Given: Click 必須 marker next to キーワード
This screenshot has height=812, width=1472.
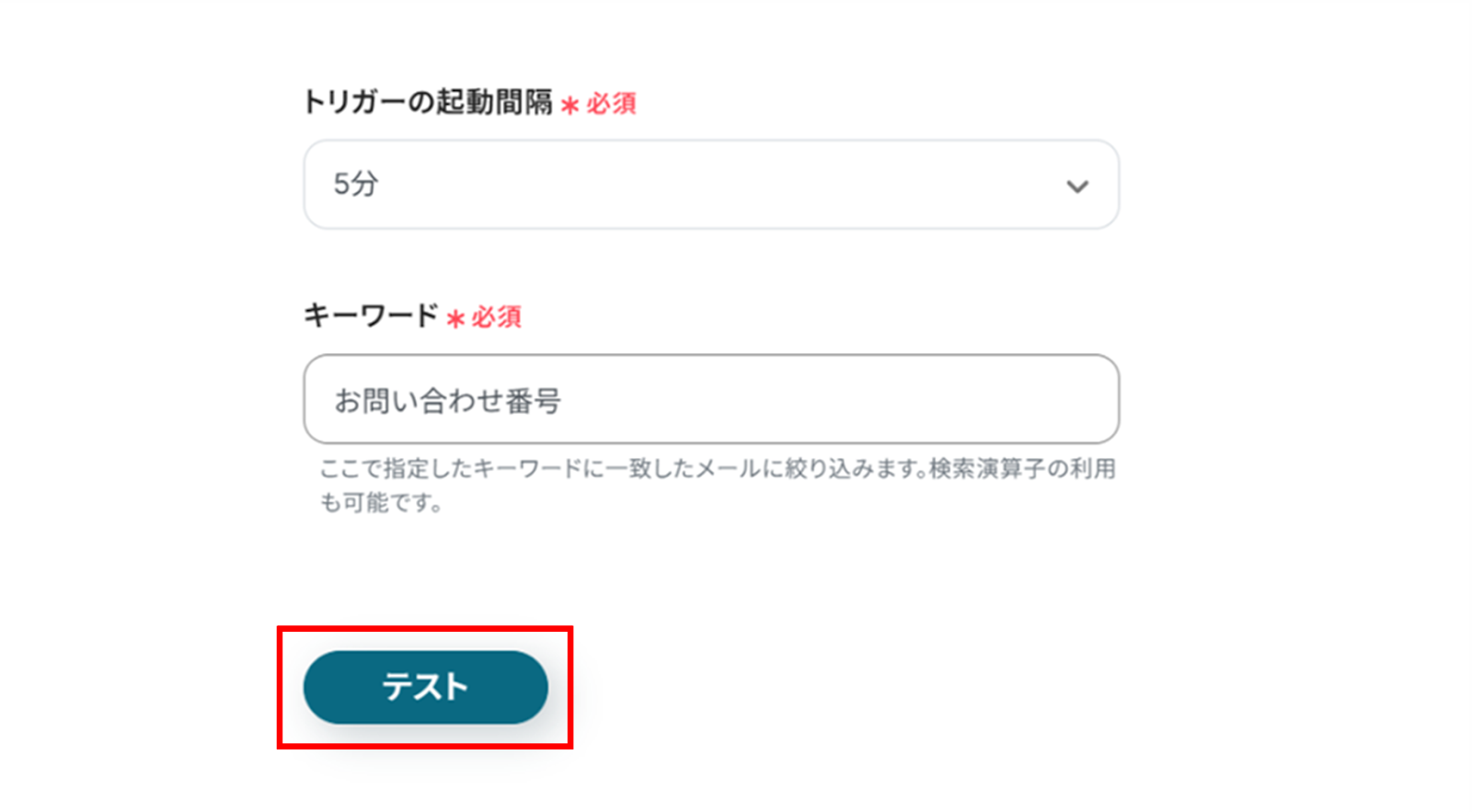Looking at the screenshot, I should [497, 317].
